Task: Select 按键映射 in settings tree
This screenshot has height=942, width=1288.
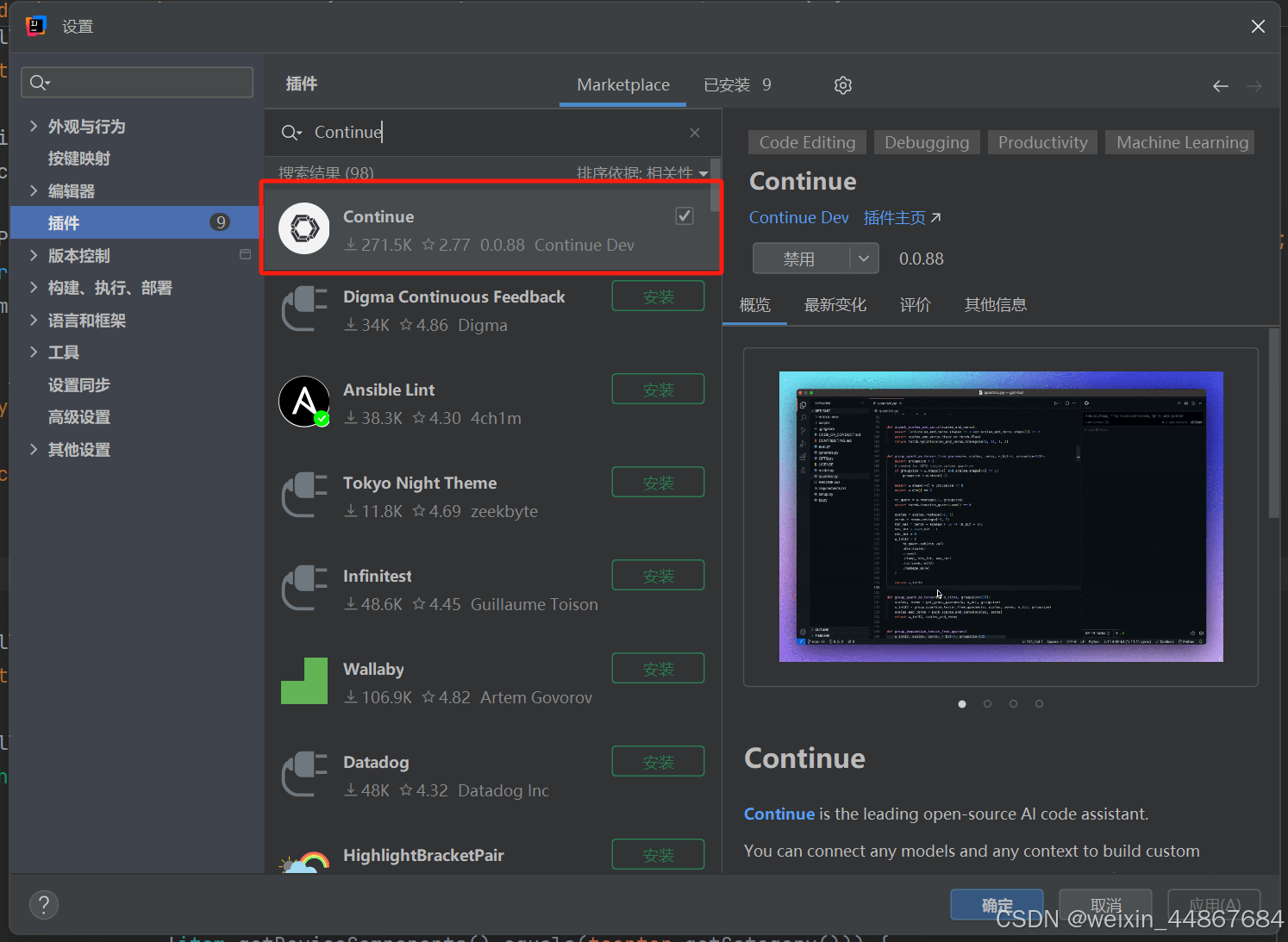Action: [x=79, y=159]
